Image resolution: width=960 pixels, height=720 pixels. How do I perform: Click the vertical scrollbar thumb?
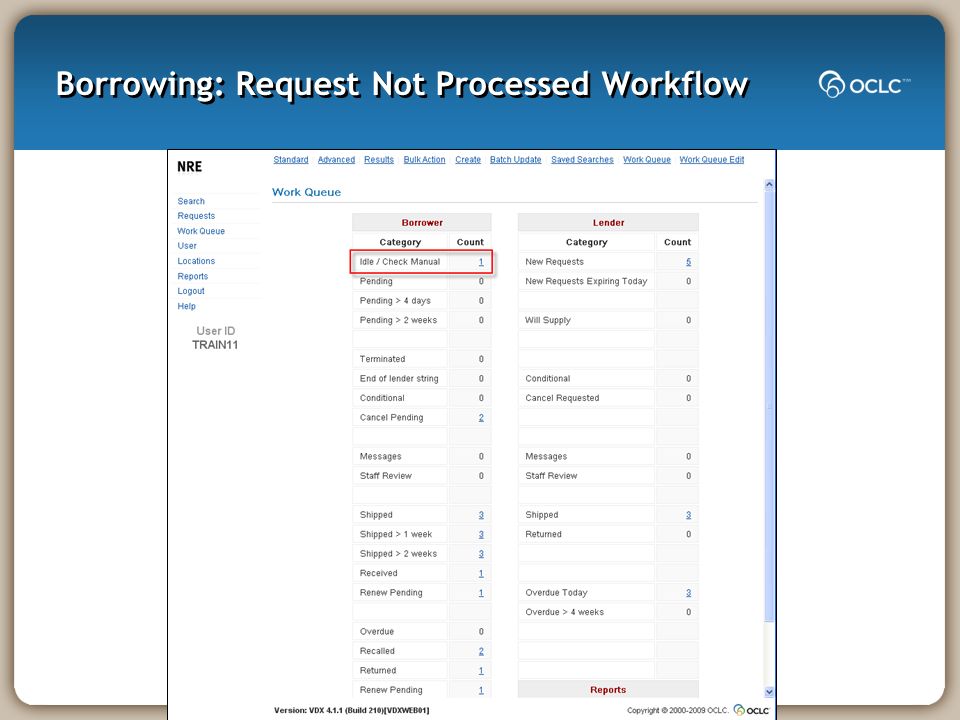[x=769, y=407]
